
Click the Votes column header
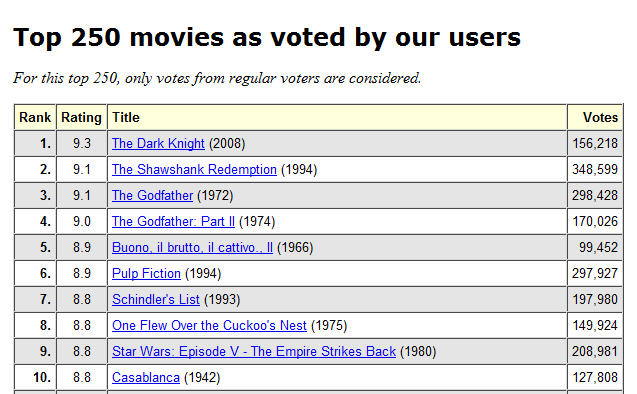(x=595, y=117)
